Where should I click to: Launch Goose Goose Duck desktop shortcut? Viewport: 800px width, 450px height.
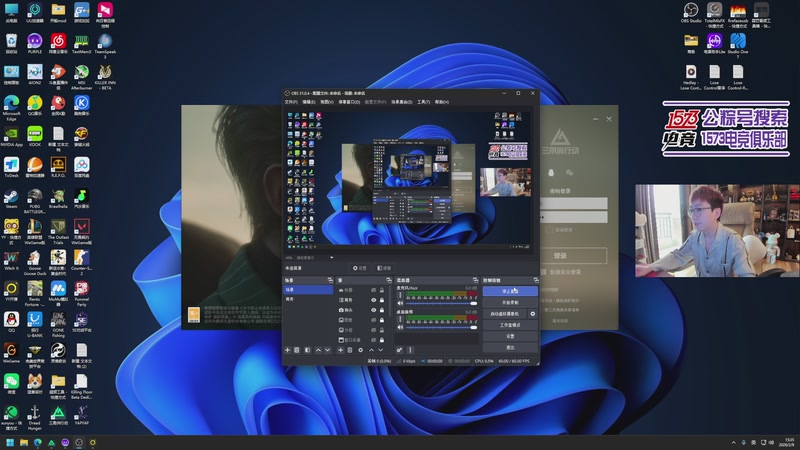[35, 263]
